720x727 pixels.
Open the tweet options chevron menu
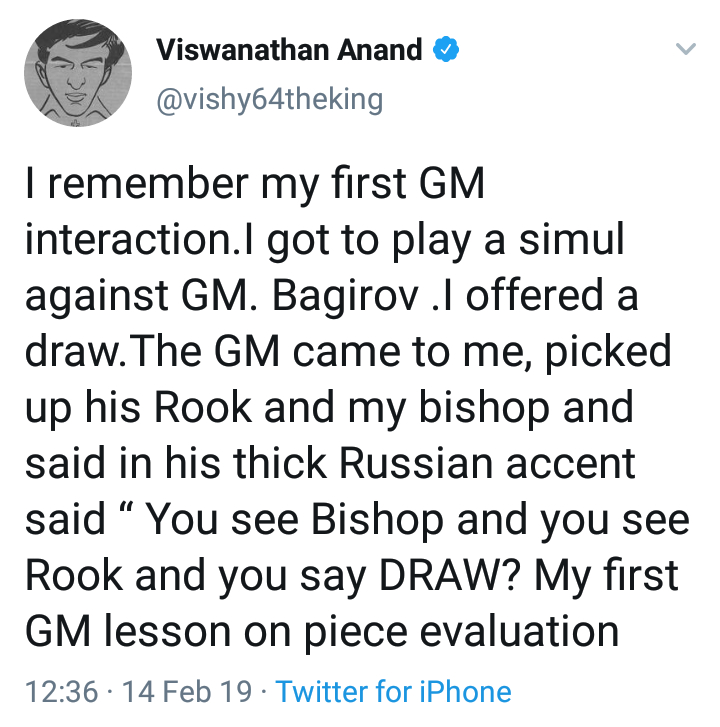coord(685,49)
